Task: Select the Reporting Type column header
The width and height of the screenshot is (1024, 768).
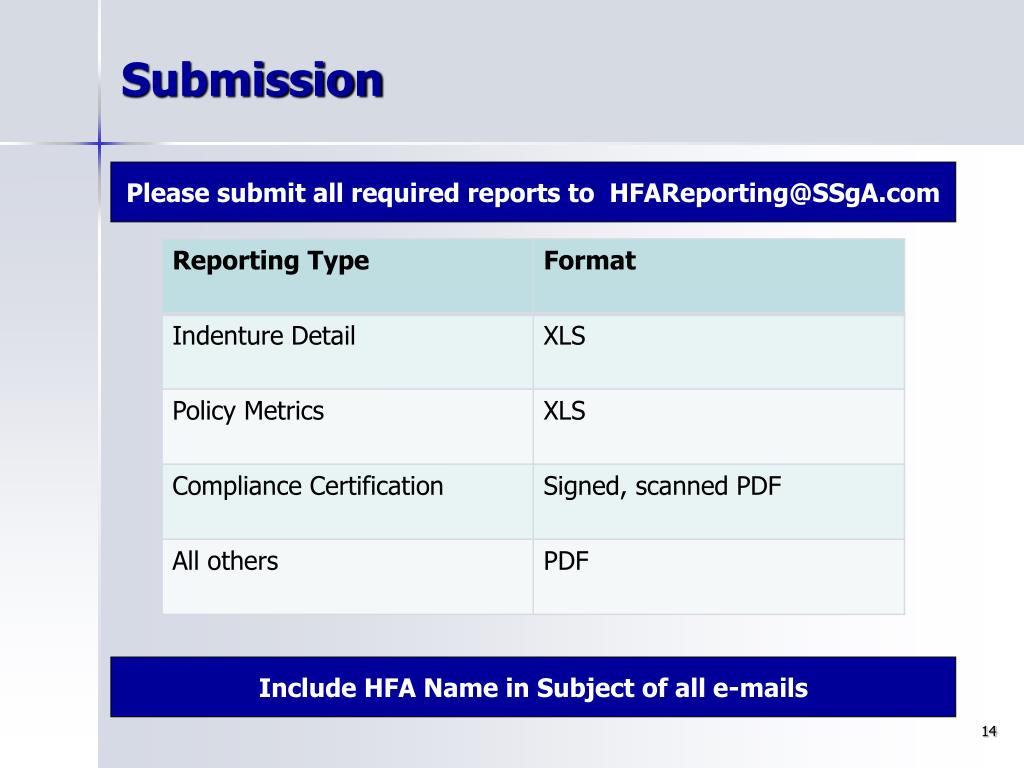Action: [x=347, y=277]
